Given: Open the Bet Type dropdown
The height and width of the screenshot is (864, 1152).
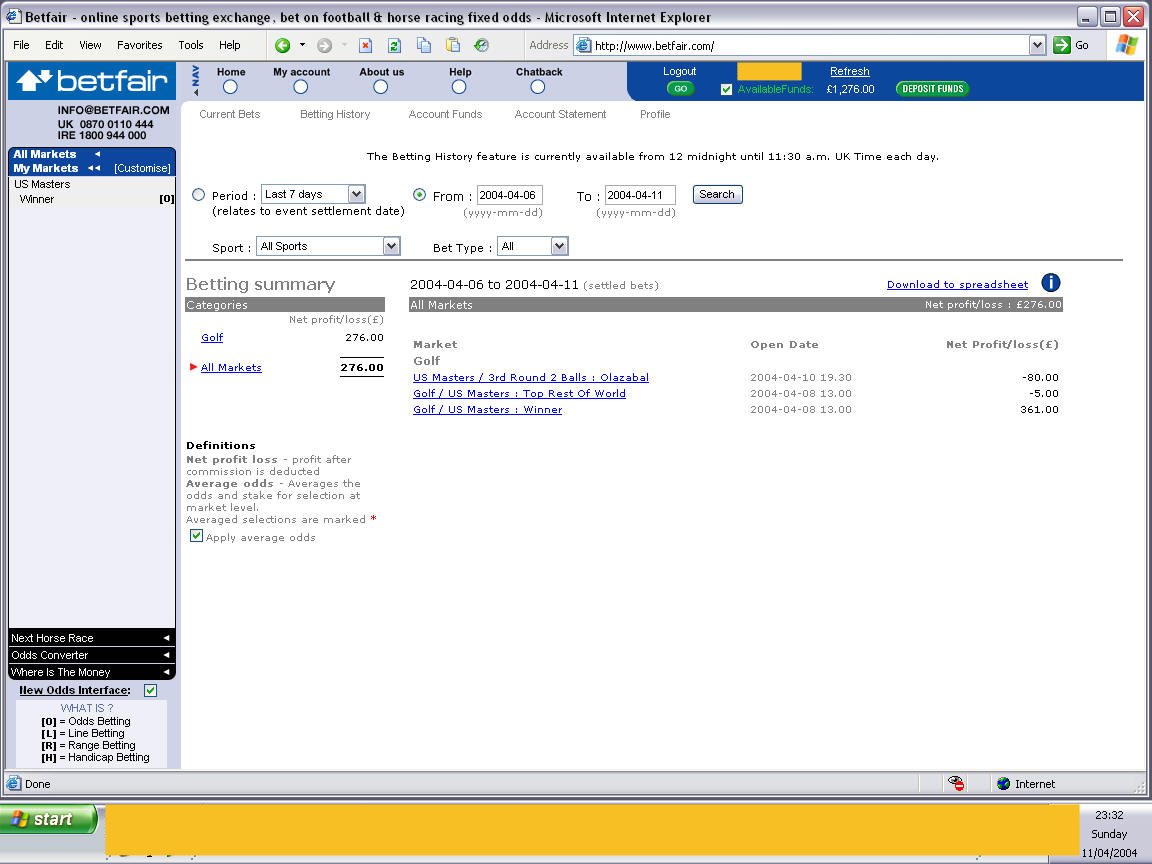Looking at the screenshot, I should click(559, 246).
